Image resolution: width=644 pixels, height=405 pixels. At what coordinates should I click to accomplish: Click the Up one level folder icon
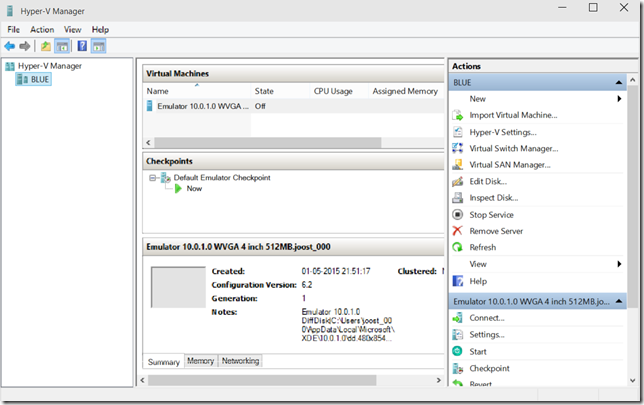point(46,46)
